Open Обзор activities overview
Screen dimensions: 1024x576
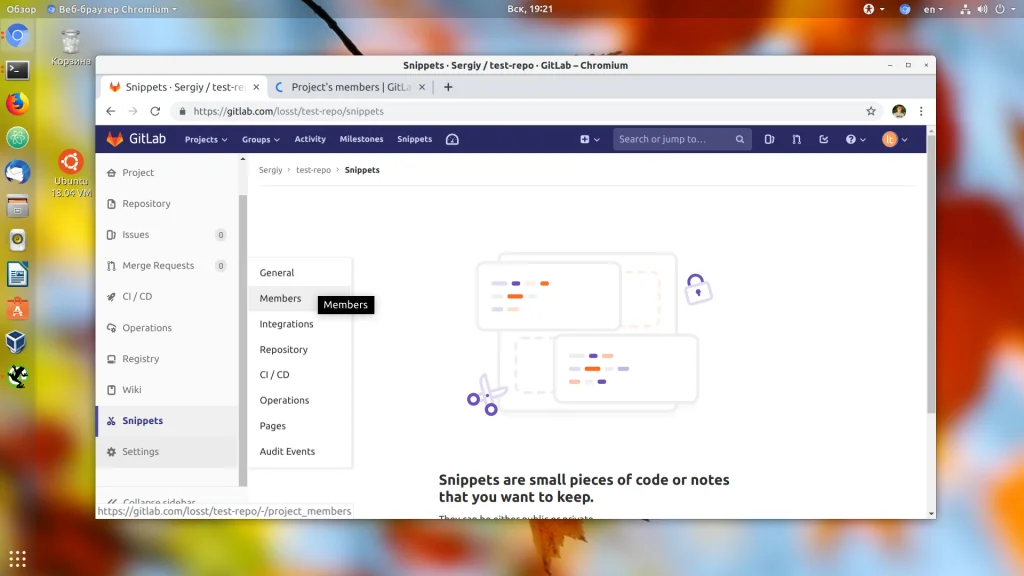22,9
